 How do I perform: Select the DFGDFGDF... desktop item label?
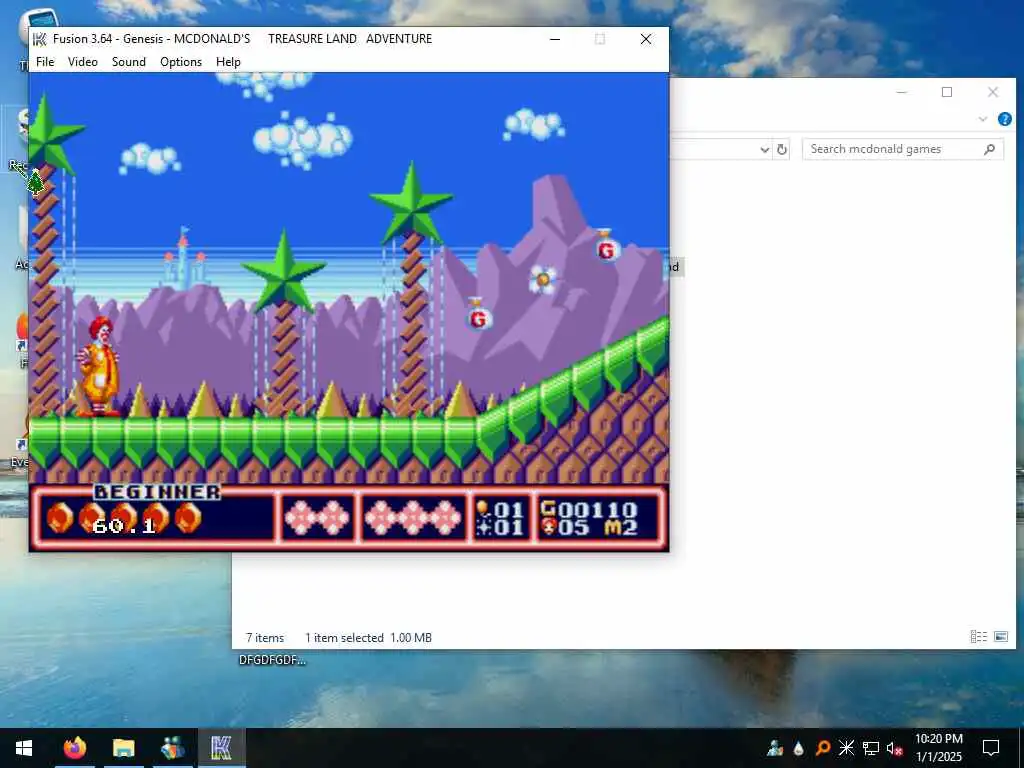click(272, 660)
